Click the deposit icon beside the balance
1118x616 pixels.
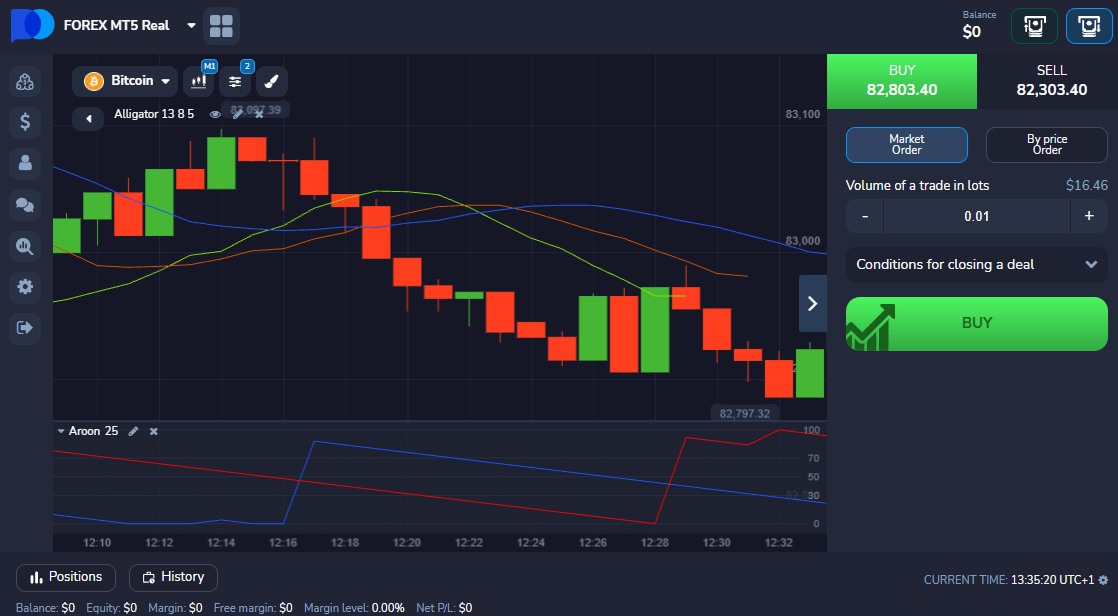click(1034, 26)
